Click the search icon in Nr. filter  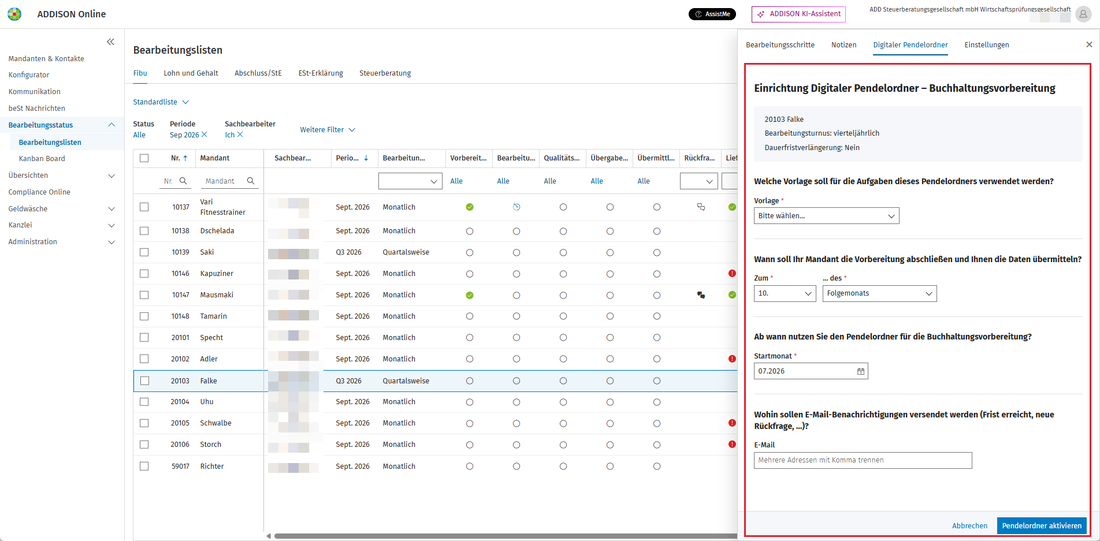(x=183, y=180)
